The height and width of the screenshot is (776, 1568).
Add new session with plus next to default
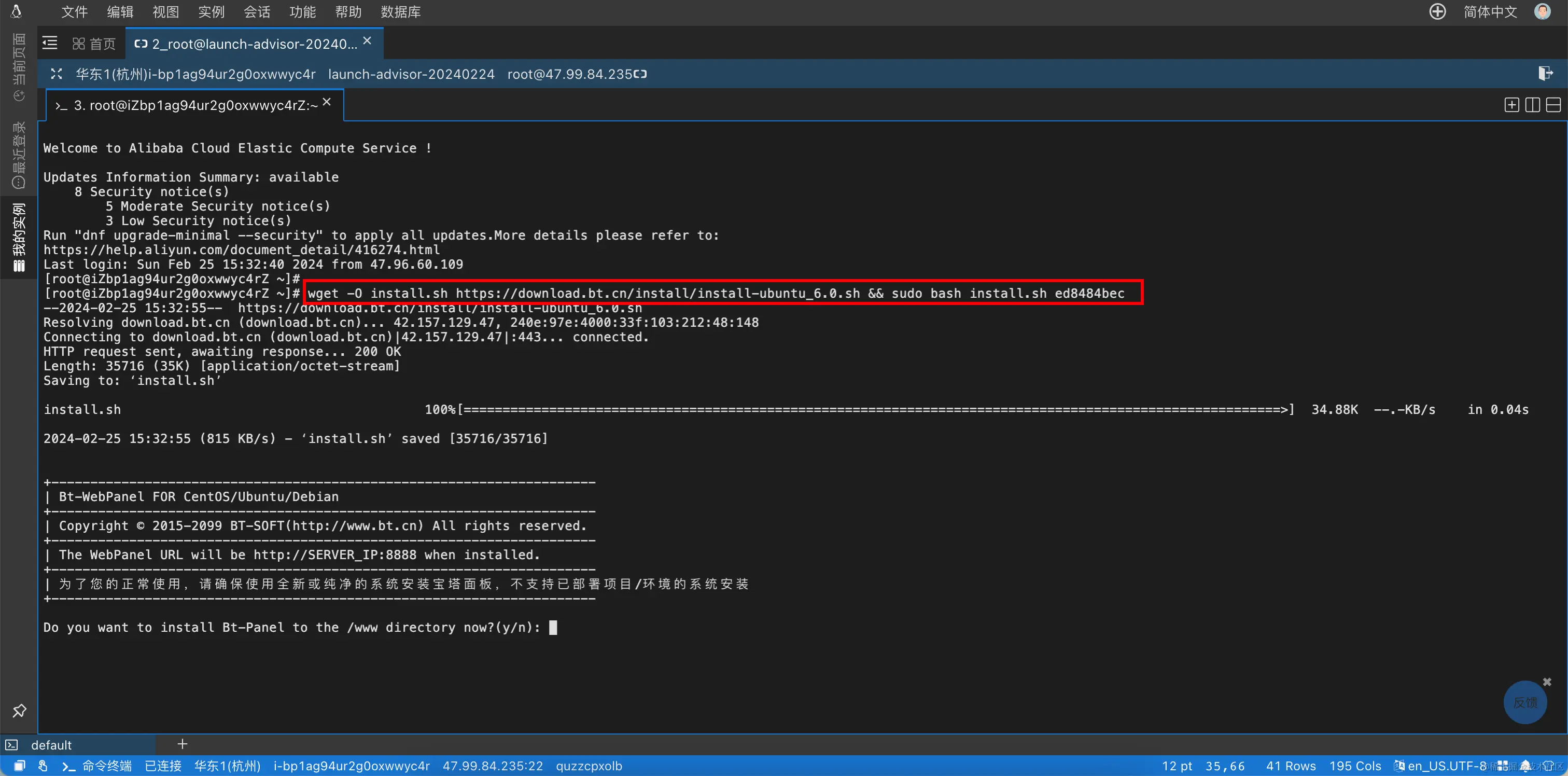(x=182, y=744)
